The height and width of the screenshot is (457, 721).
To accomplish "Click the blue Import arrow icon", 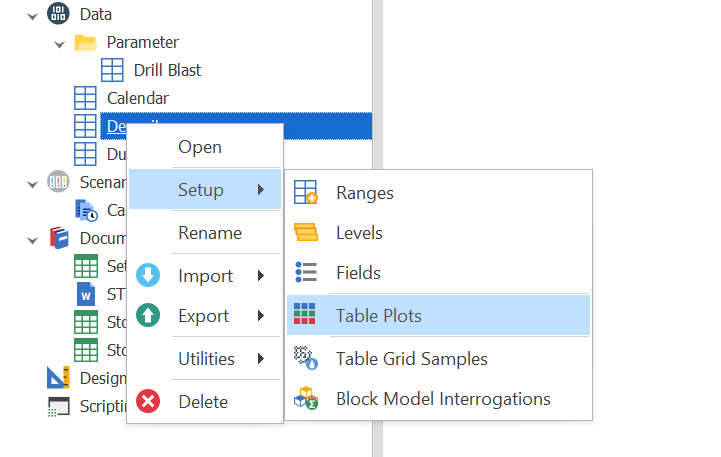I will coord(148,276).
